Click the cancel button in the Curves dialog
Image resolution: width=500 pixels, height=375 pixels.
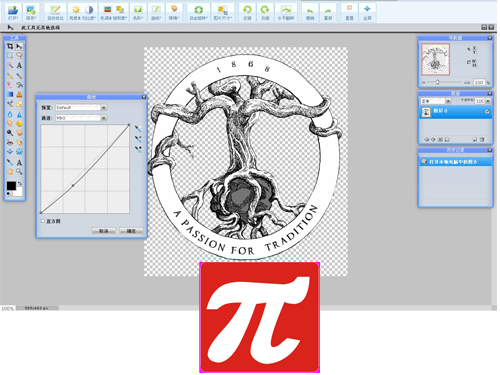pos(104,231)
